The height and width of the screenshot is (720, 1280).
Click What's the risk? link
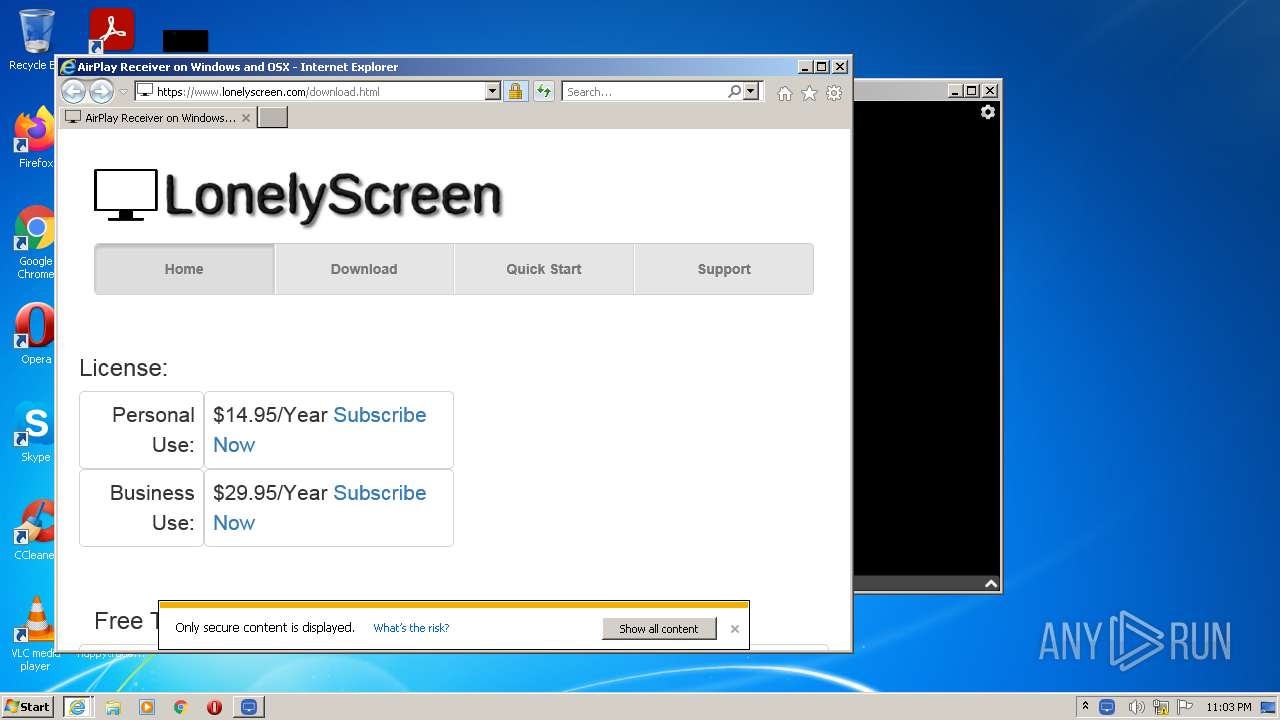pos(411,628)
